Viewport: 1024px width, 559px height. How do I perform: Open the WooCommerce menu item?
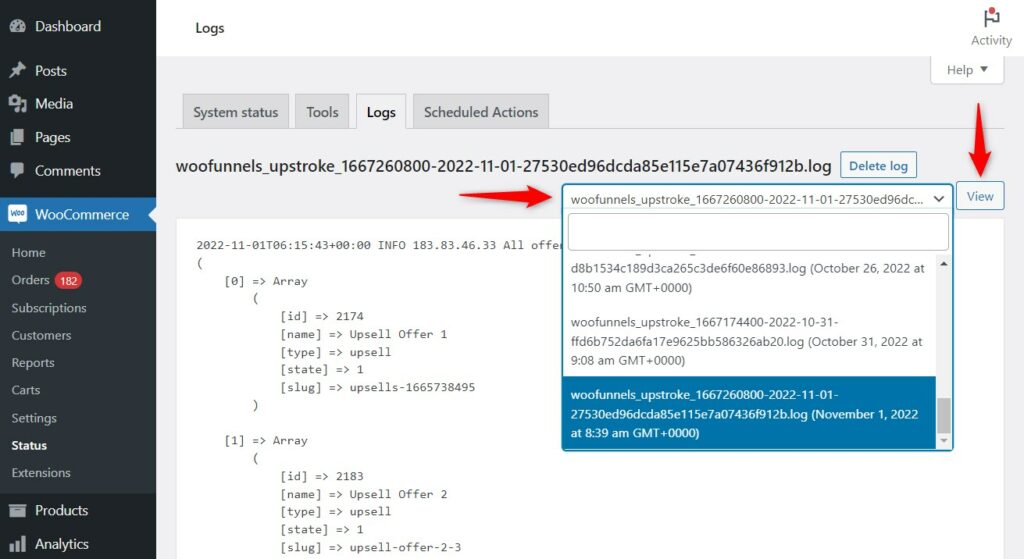click(82, 214)
